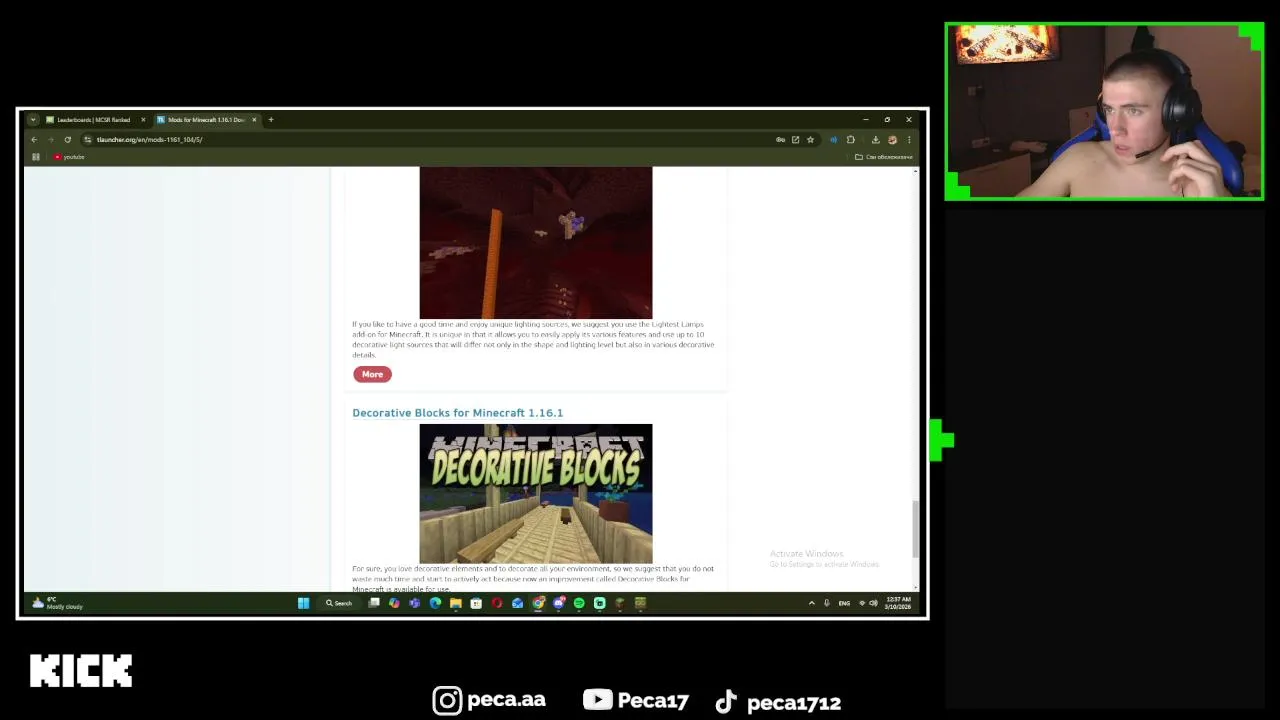Close the Mods for Minecraft tab
This screenshot has height=720, width=1280.
point(254,120)
